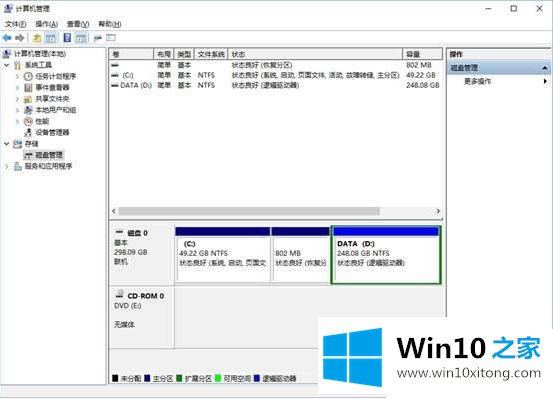Click the 磁盘 0 disk icon in the lower pane
553x399 pixels.
pyautogui.click(x=119, y=232)
